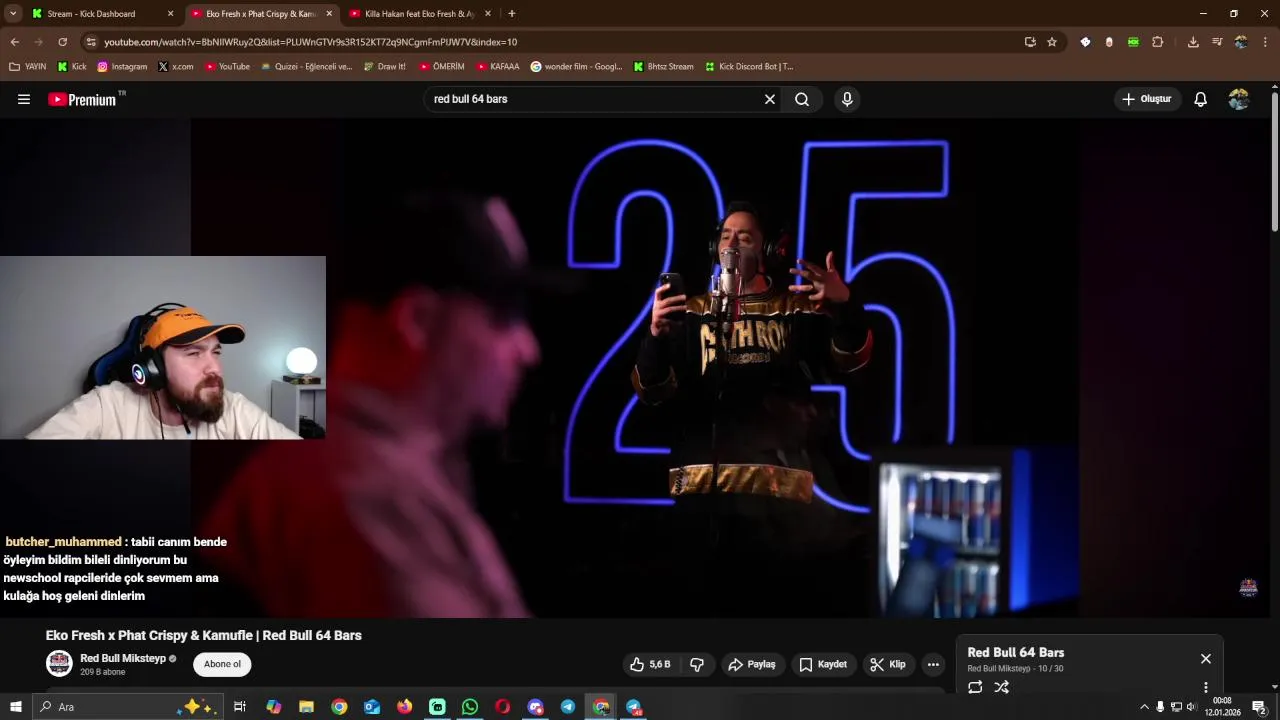Toggle playlist loop icon
Viewport: 1280px width, 720px height.
[x=975, y=687]
